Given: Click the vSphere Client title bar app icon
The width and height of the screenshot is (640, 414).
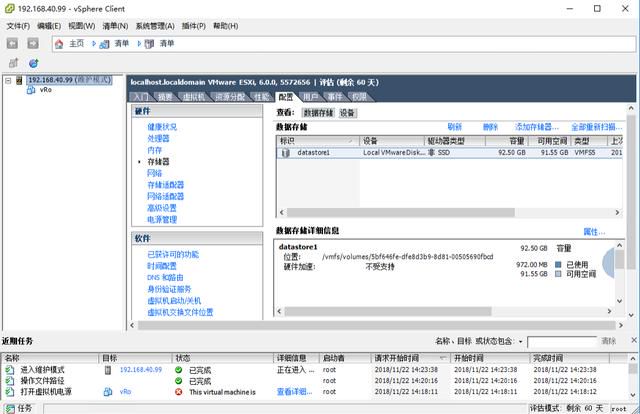Looking at the screenshot, I should coord(9,9).
